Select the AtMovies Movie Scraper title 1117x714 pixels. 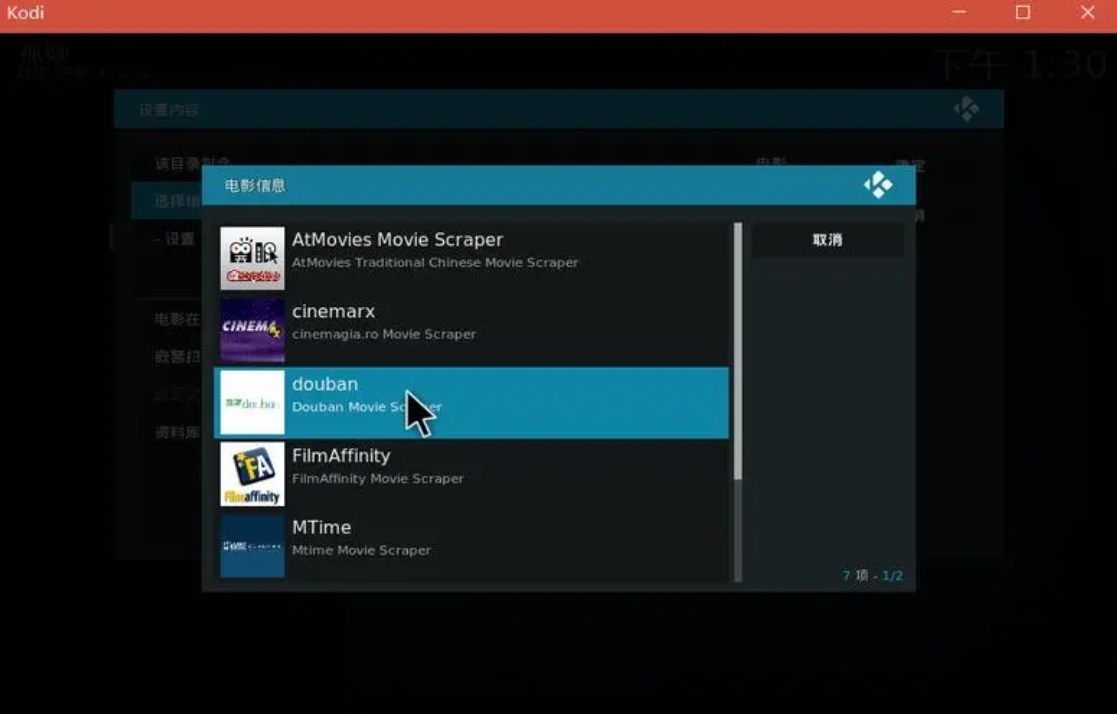point(398,240)
